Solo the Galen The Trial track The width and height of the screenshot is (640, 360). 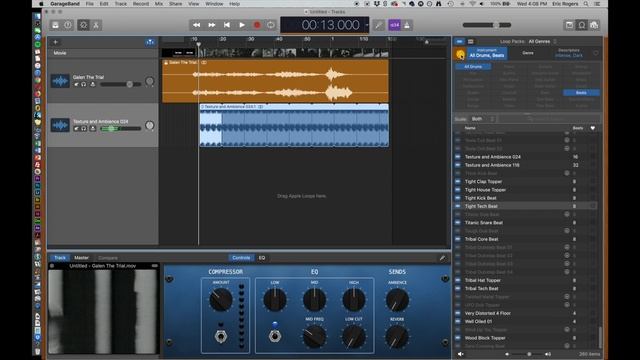tap(84, 84)
